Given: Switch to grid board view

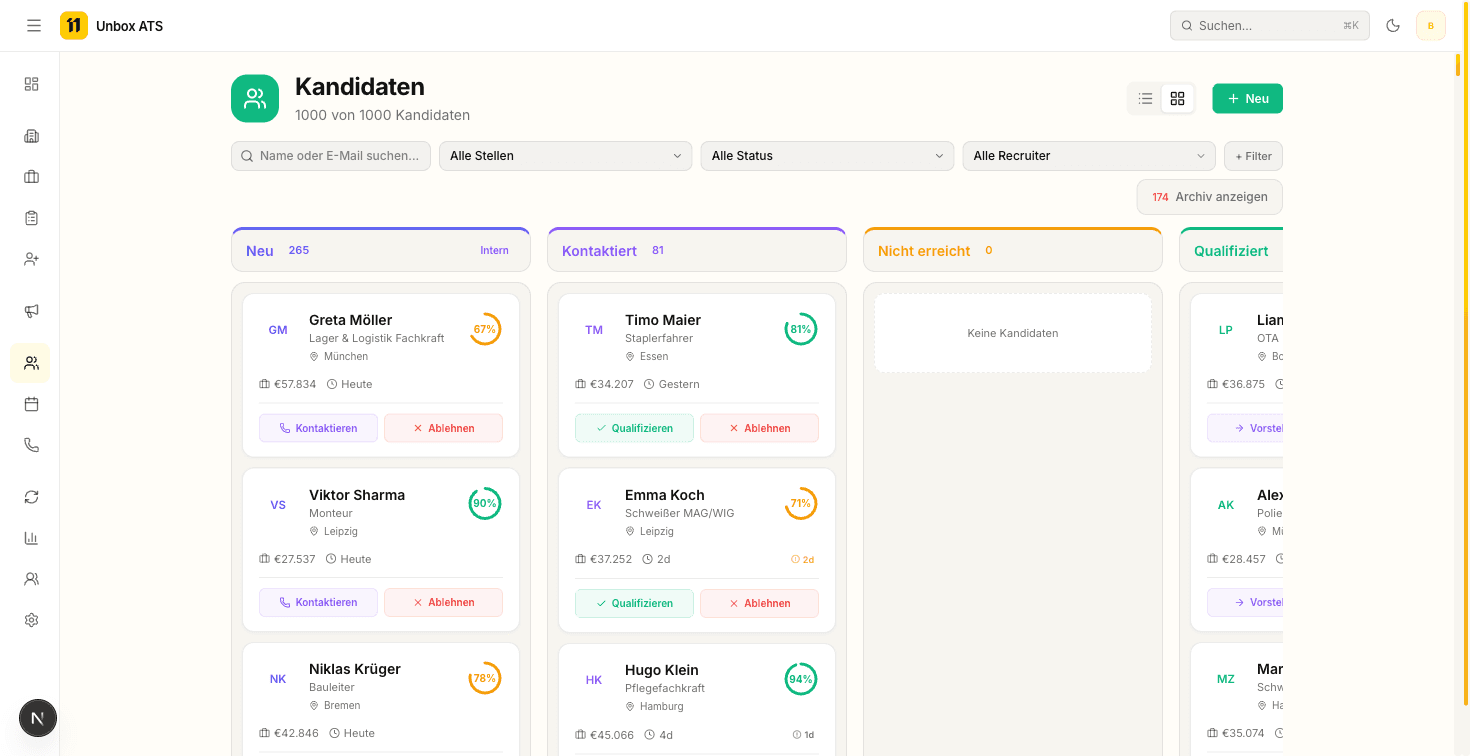Looking at the screenshot, I should coord(1177,99).
